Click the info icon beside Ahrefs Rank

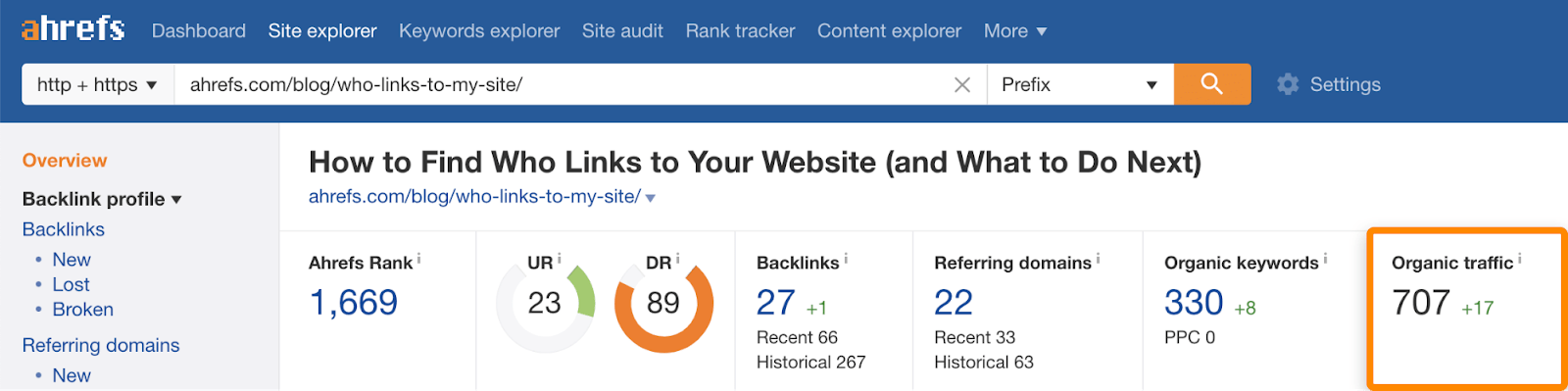[419, 259]
